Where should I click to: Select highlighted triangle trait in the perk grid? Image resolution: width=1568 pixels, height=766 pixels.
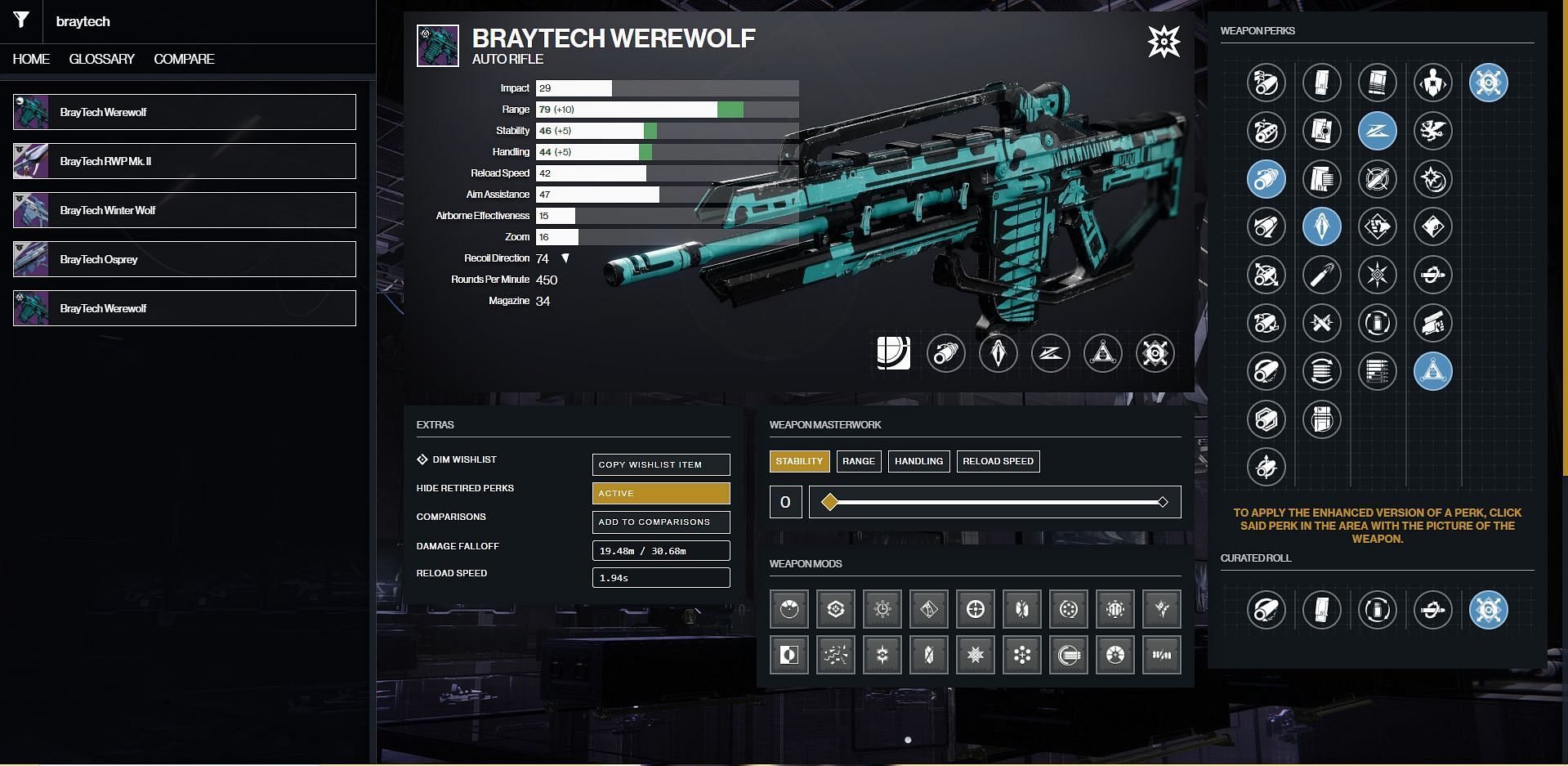point(1433,371)
